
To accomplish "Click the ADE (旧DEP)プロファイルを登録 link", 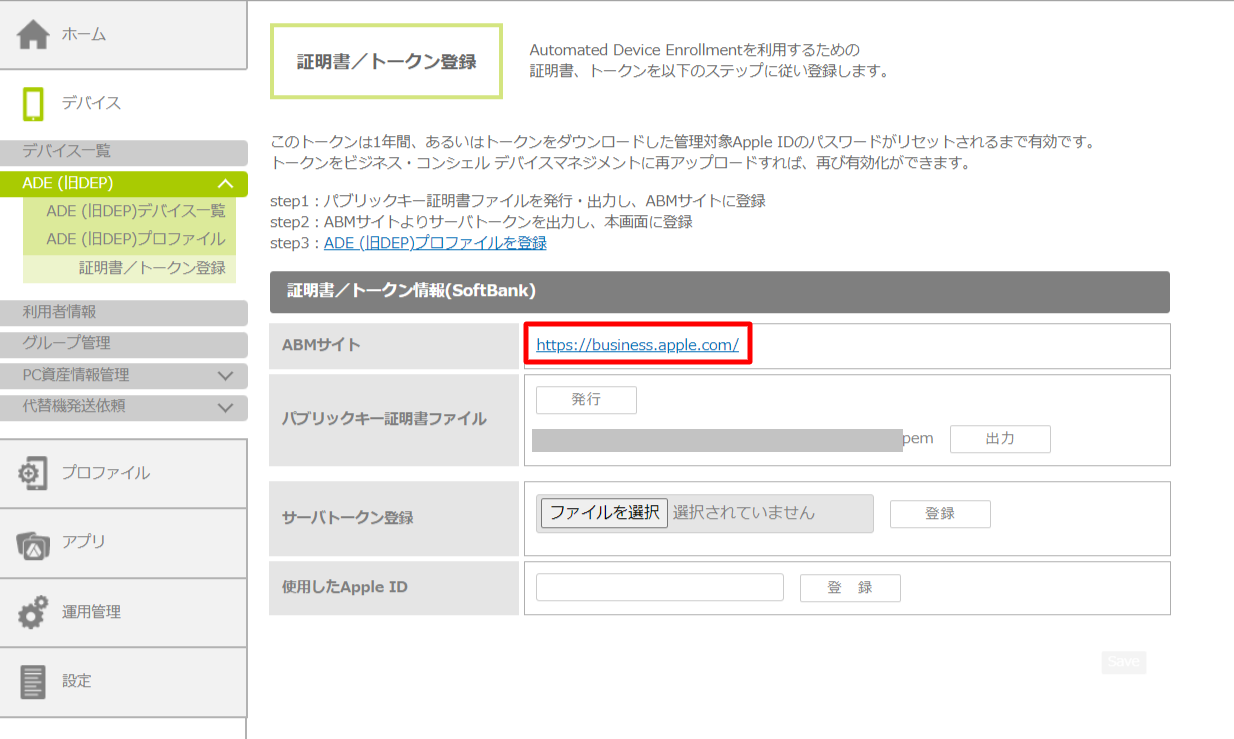I will coord(435,243).
